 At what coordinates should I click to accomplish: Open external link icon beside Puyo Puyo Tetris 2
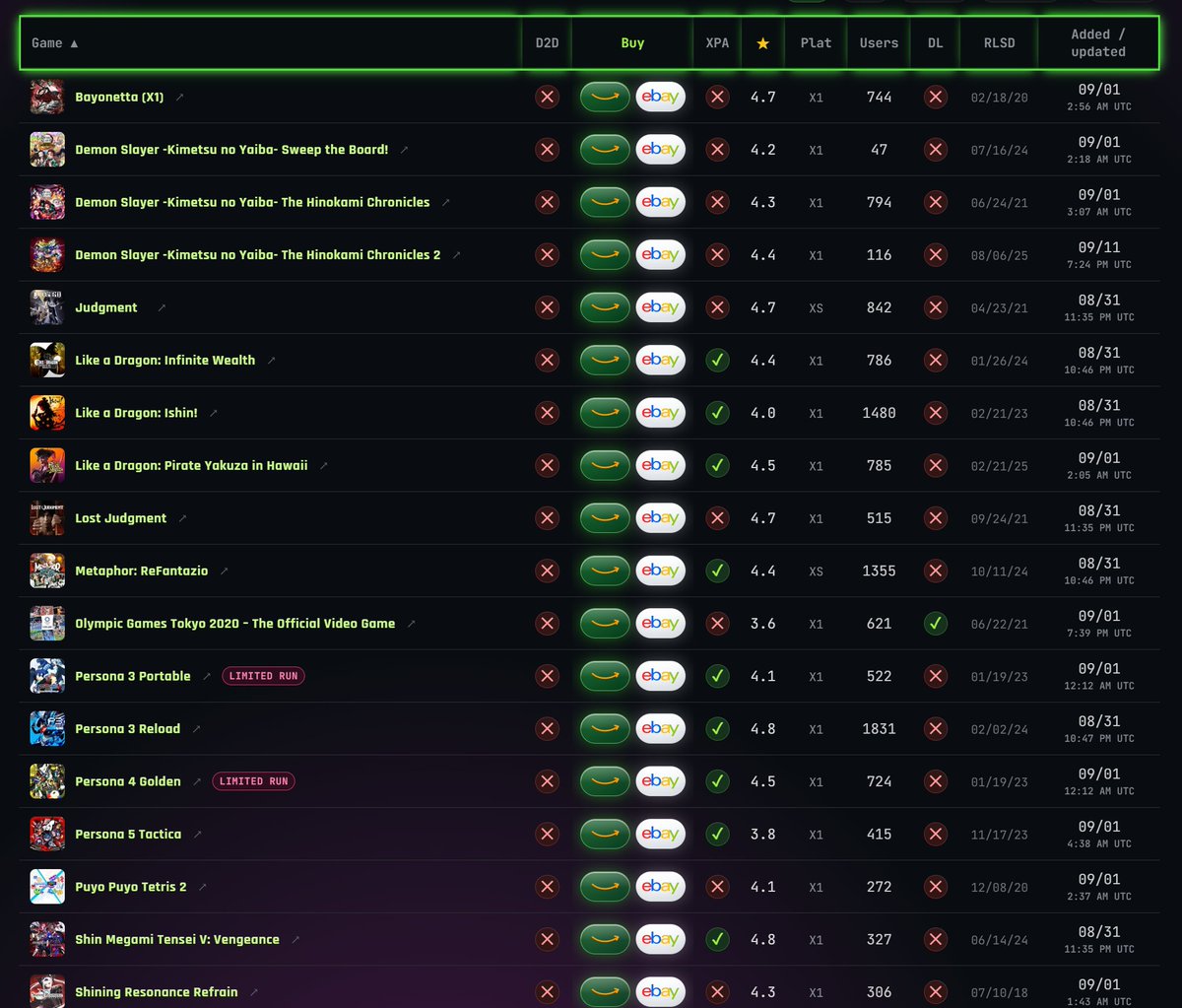pos(202,888)
